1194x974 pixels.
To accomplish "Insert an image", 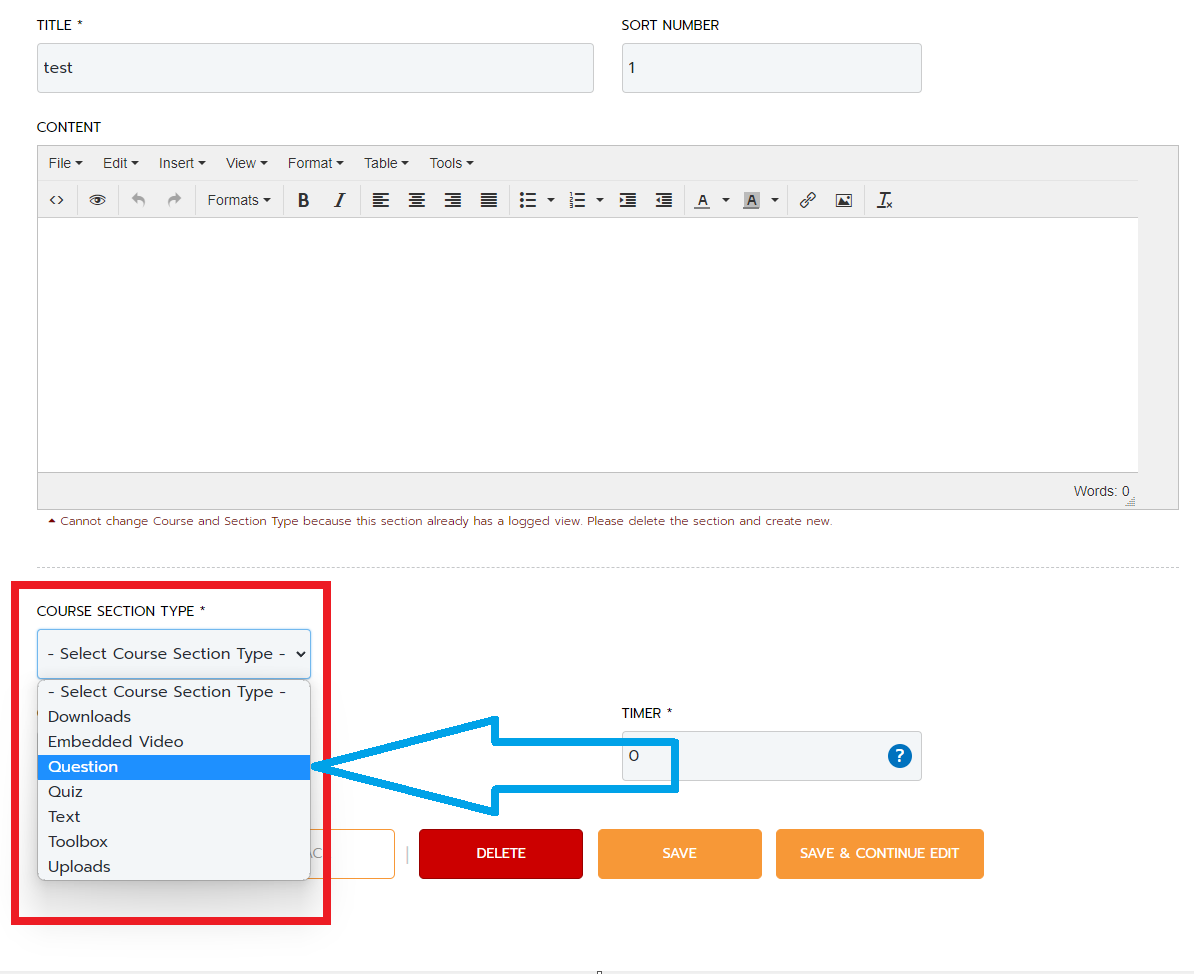I will (x=843, y=200).
